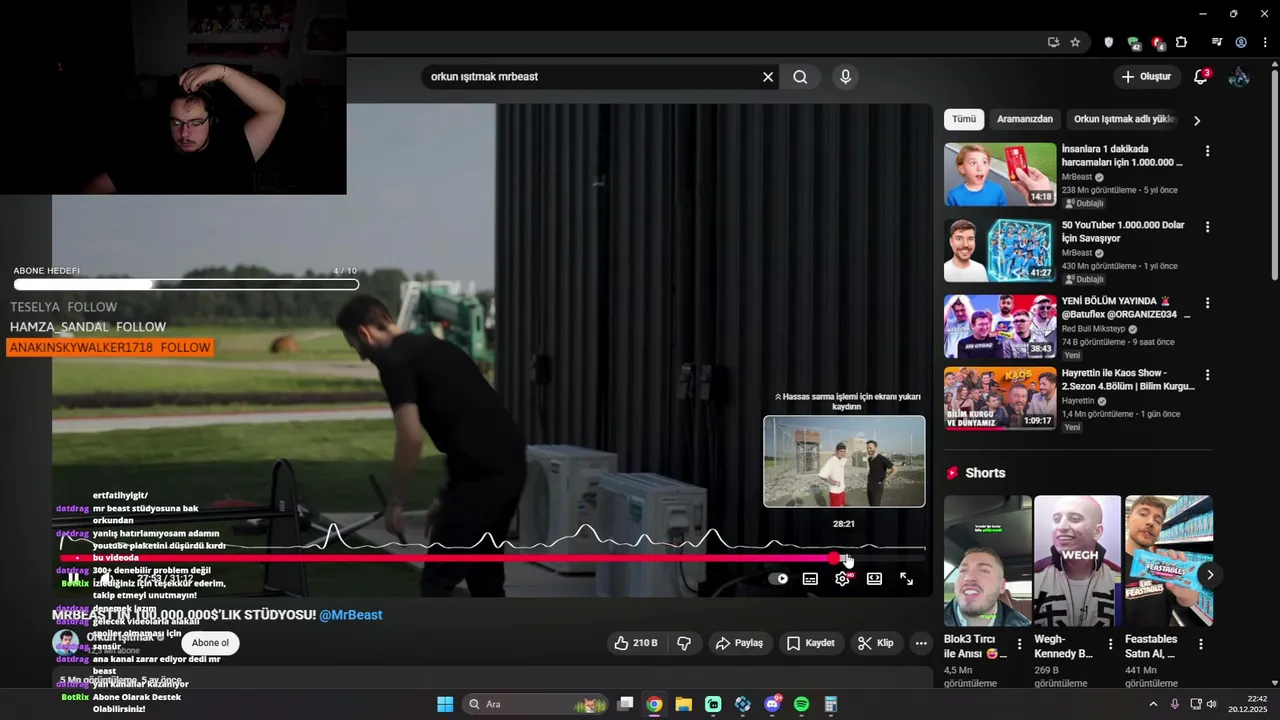Open subtitles/captions on the video player
Screen dimensions: 1280x720
click(x=810, y=578)
